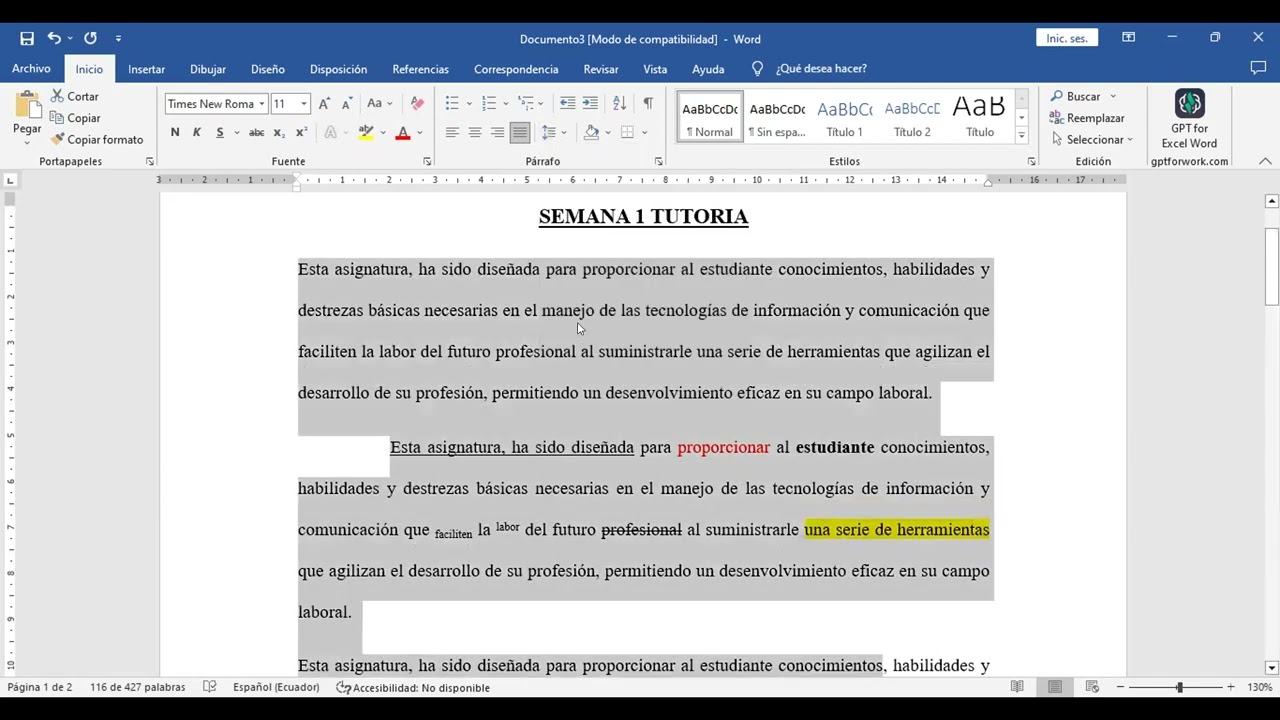Open the comments icon at top right
1280x720 pixels.
click(1258, 69)
